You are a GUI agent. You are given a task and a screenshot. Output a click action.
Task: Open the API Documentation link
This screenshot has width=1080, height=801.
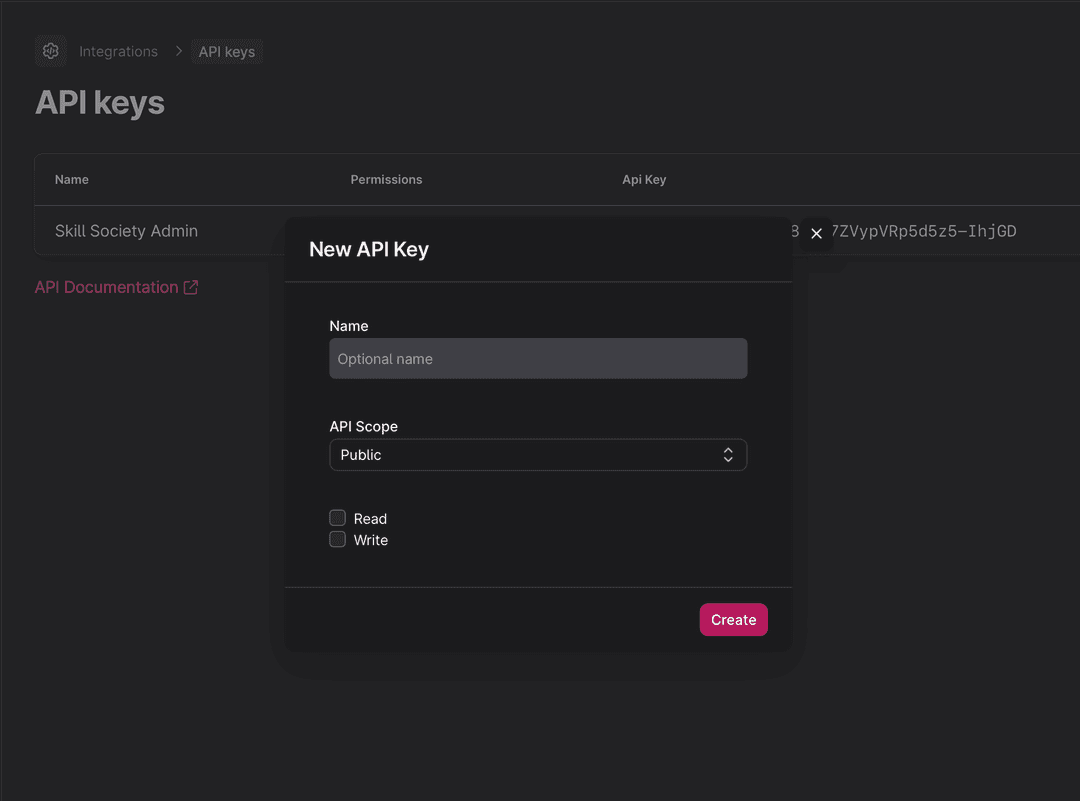(106, 288)
